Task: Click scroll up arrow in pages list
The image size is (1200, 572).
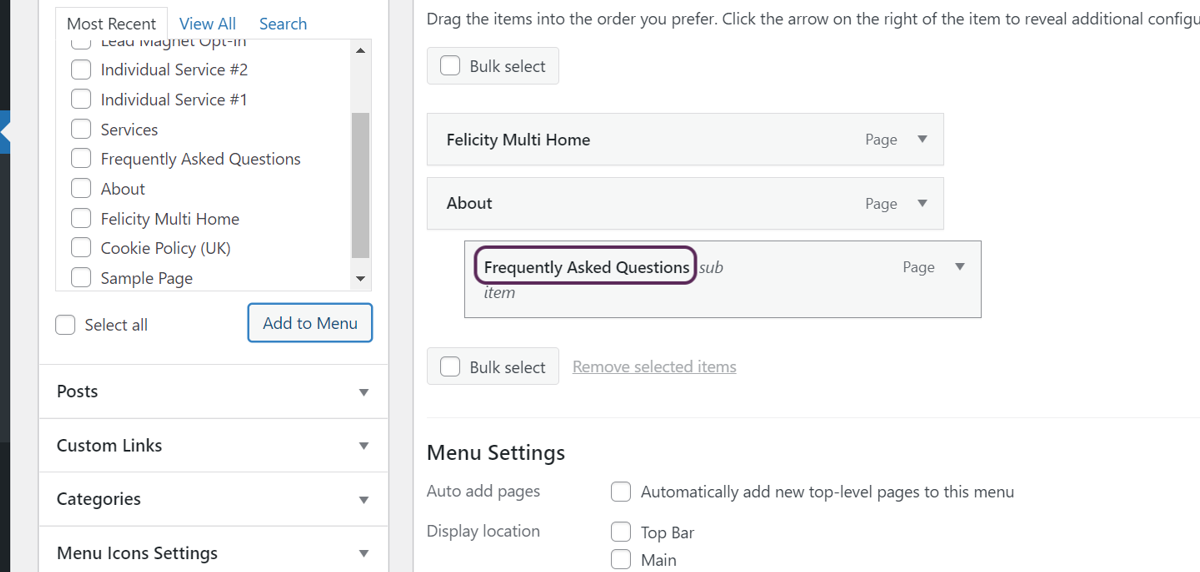Action: coord(361,50)
